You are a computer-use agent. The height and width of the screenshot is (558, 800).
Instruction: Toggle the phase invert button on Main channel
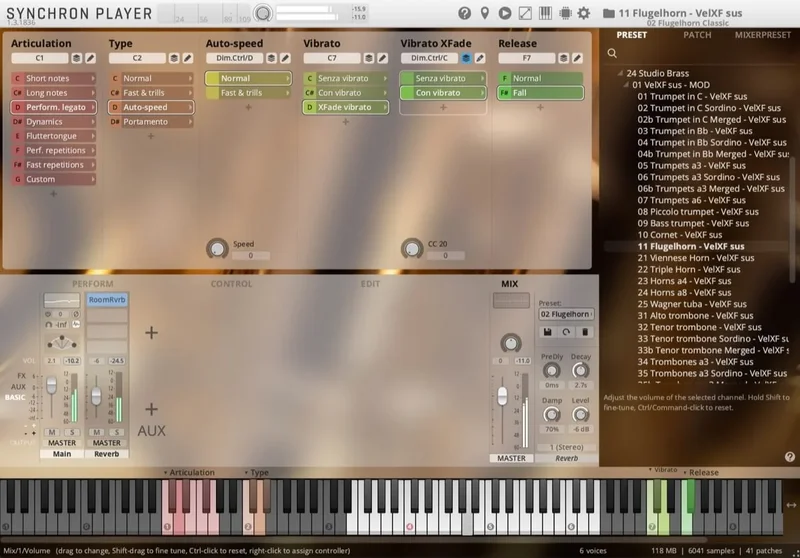click(x=76, y=314)
